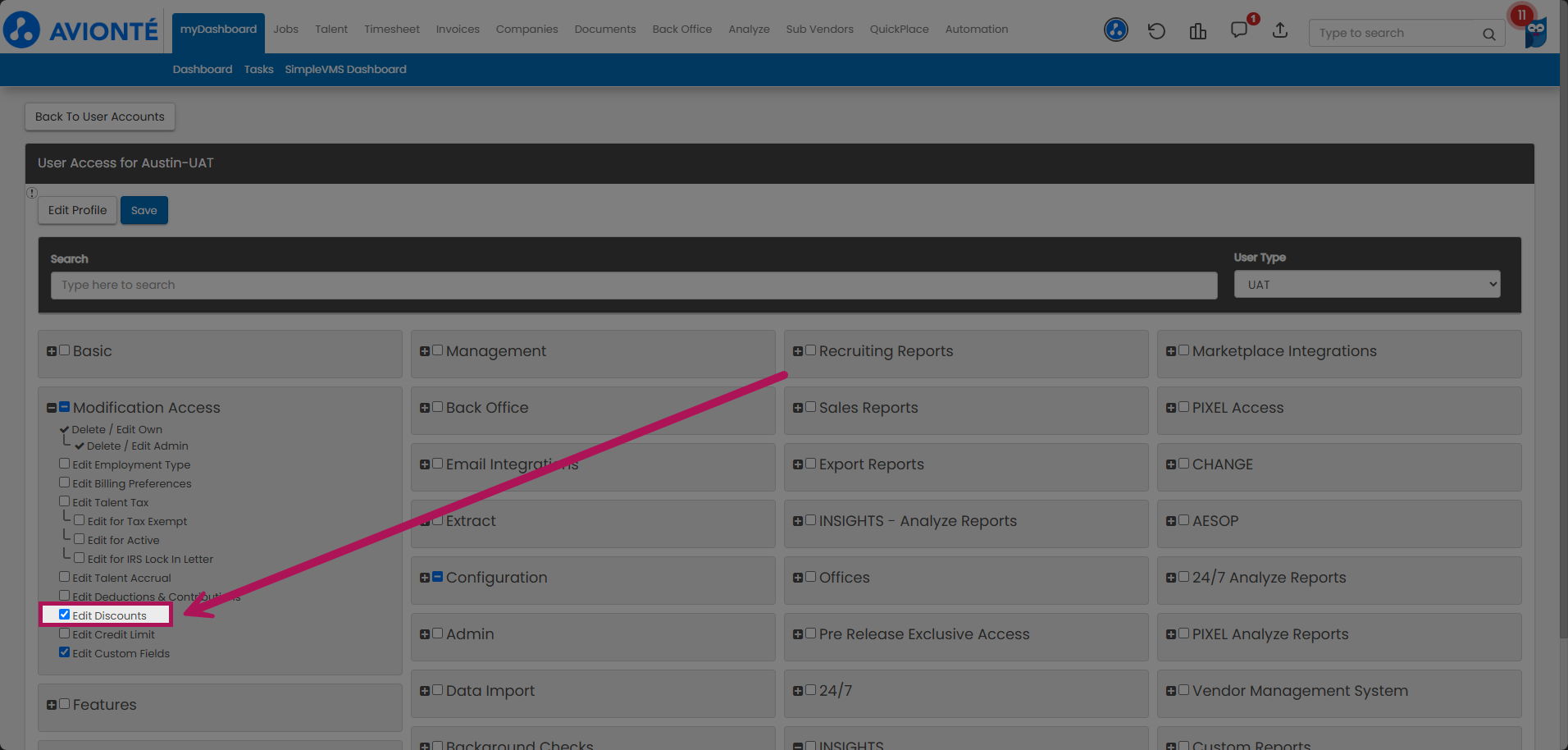Click the search magnifier icon
Image resolution: width=1568 pixels, height=750 pixels.
point(1488,34)
